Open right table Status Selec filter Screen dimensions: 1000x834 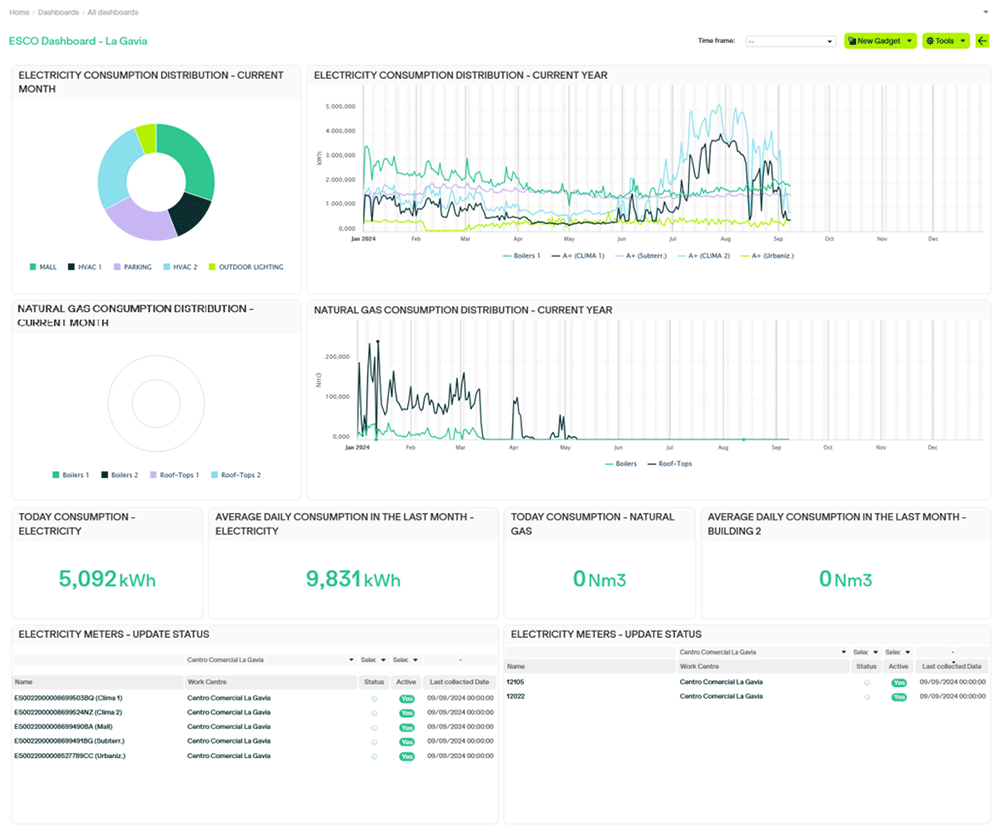tap(866, 652)
